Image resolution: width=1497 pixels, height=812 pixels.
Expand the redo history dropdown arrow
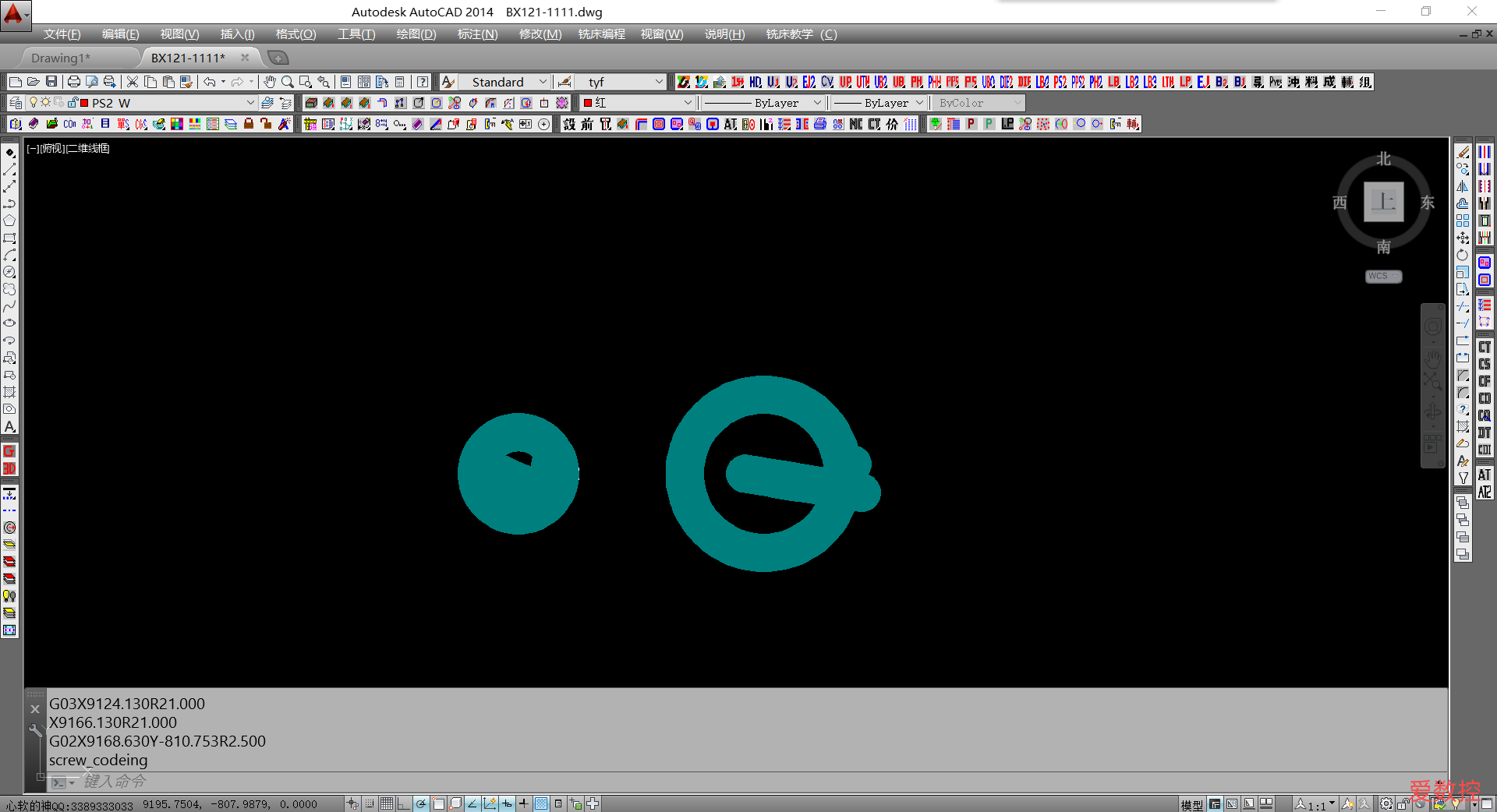coord(251,82)
